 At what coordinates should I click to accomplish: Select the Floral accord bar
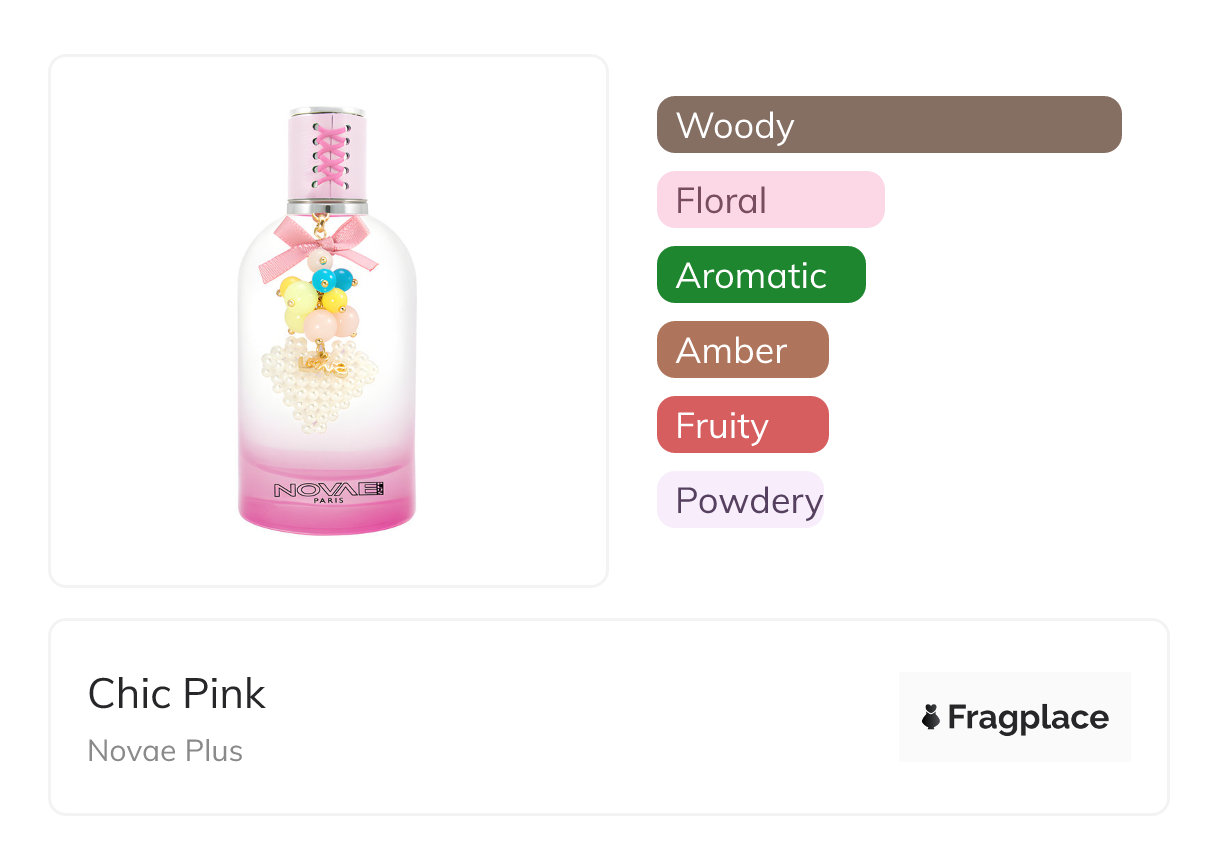770,200
